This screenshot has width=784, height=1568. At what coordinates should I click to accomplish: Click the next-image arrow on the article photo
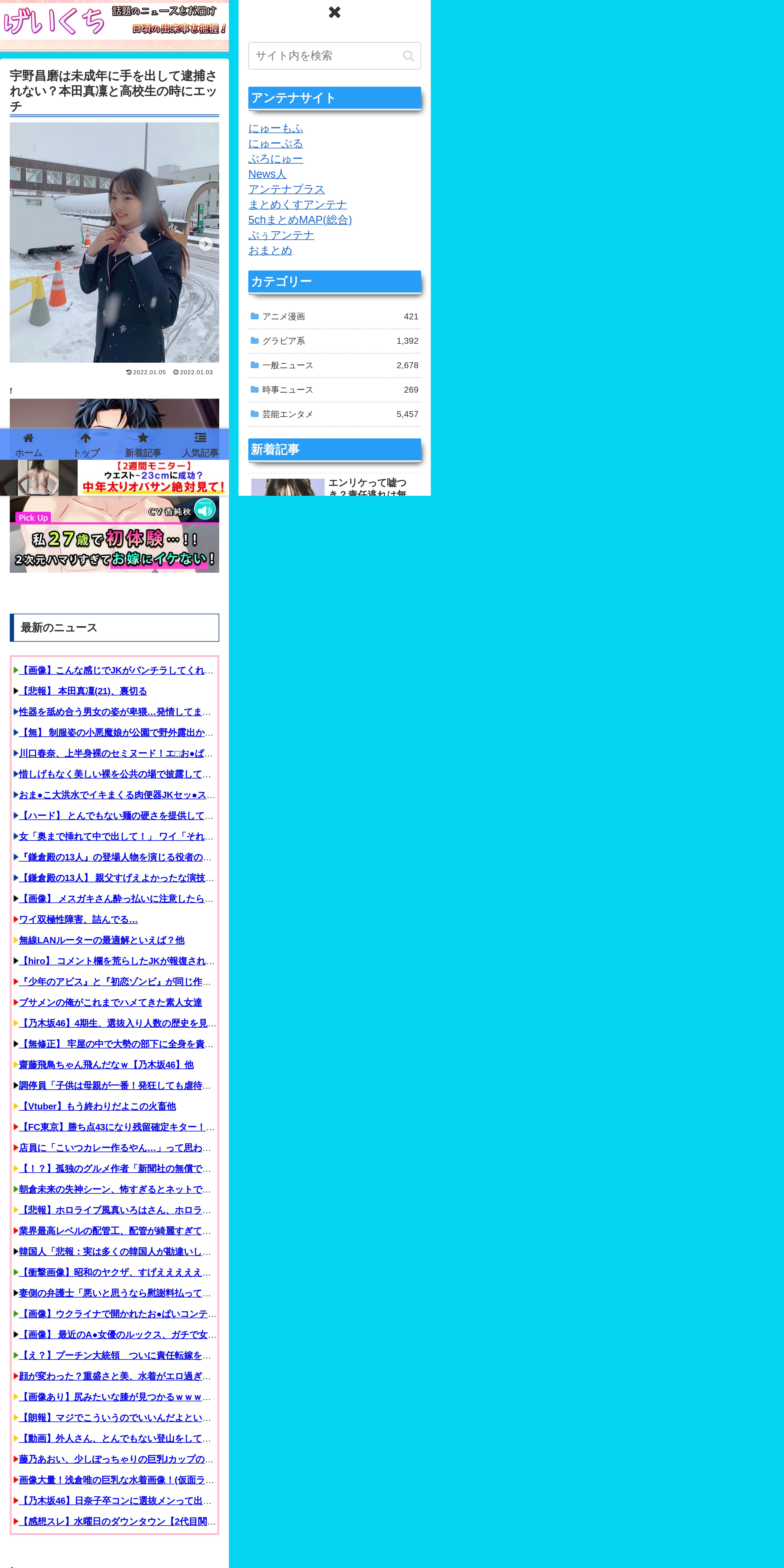206,244
